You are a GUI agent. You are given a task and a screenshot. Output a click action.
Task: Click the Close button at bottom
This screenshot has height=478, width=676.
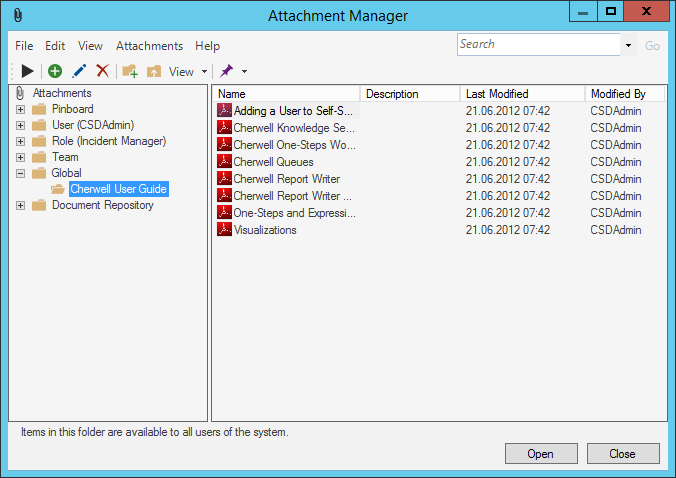[x=623, y=453]
